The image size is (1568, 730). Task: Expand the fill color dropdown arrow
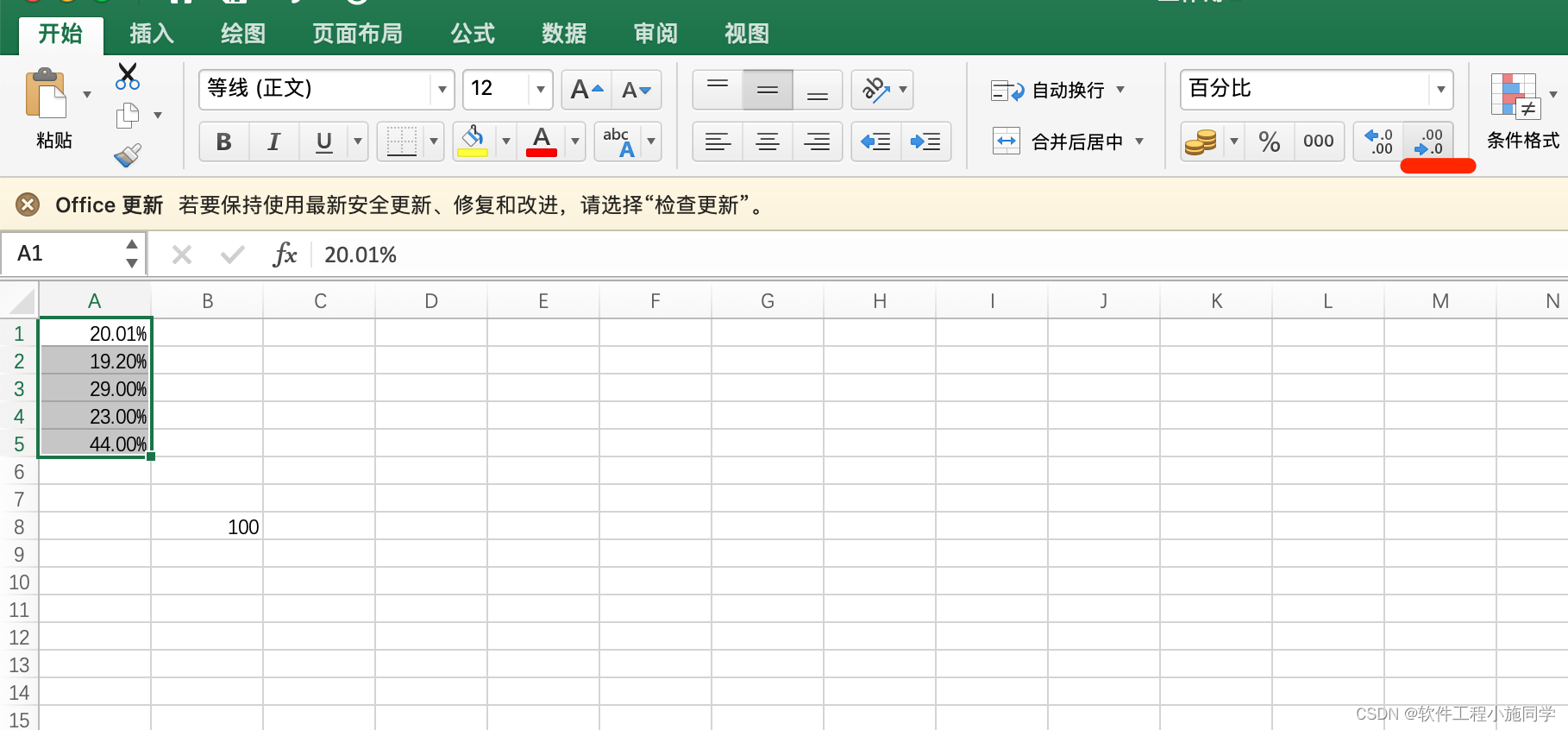click(x=506, y=142)
